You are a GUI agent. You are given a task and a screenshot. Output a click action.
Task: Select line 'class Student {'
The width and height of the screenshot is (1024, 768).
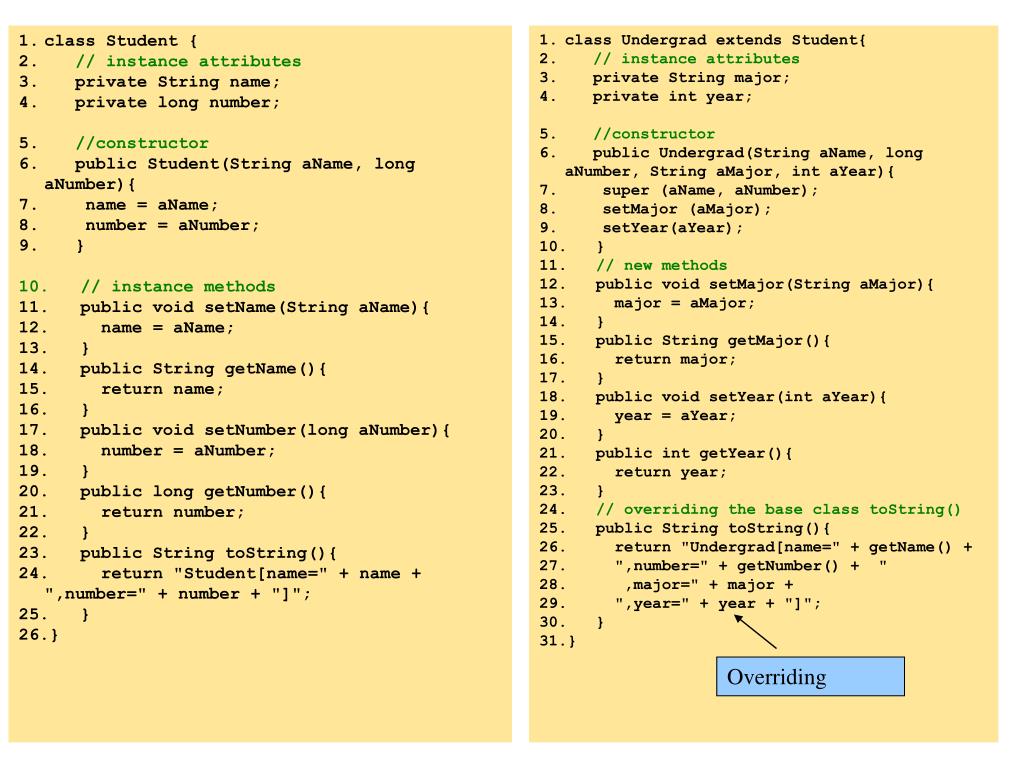tap(121, 41)
